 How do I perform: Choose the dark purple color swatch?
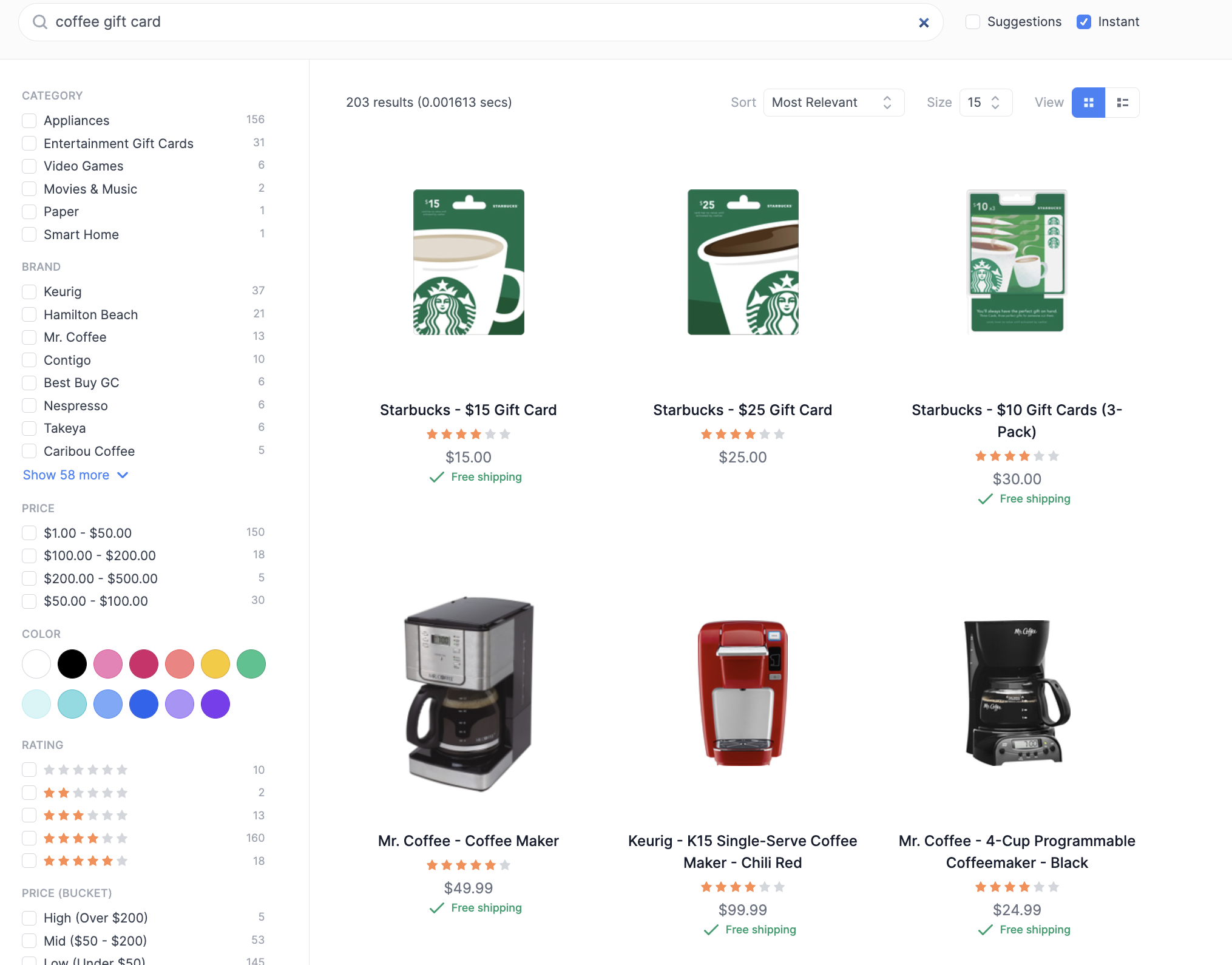click(215, 704)
